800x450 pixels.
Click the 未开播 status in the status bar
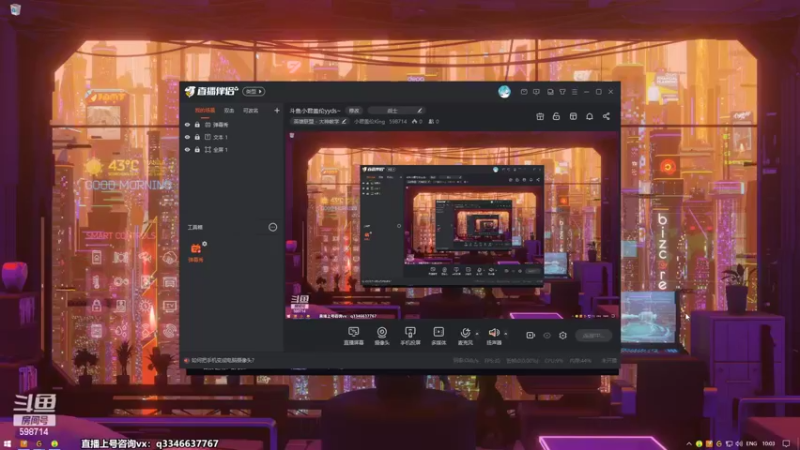[609, 361]
